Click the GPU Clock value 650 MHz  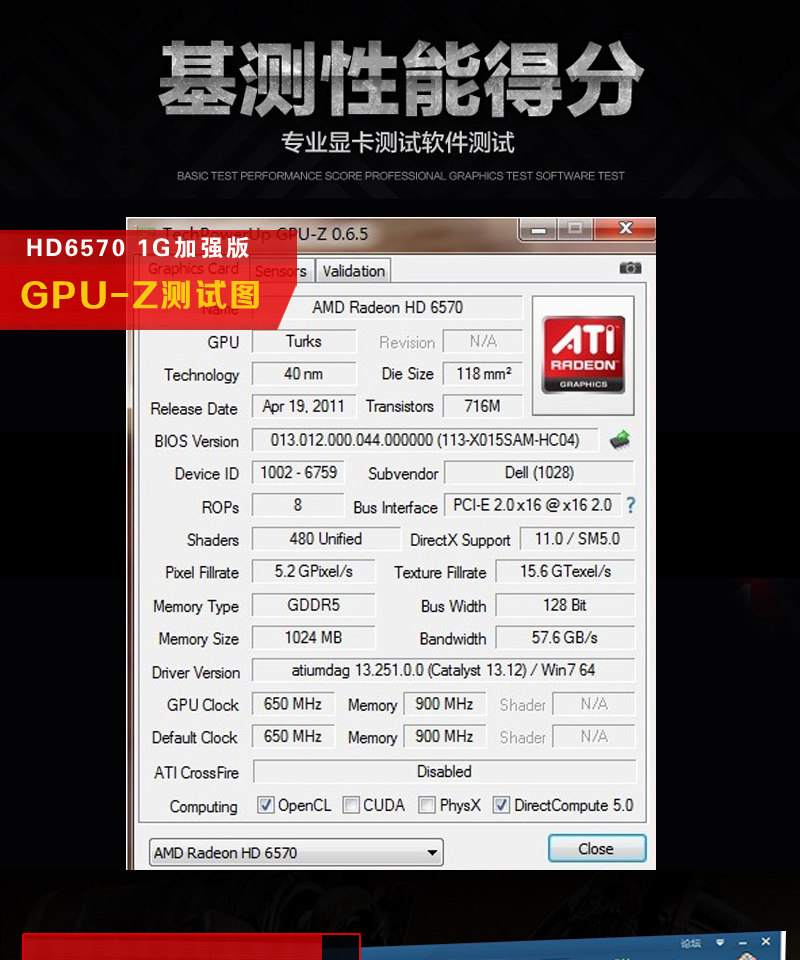(293, 703)
